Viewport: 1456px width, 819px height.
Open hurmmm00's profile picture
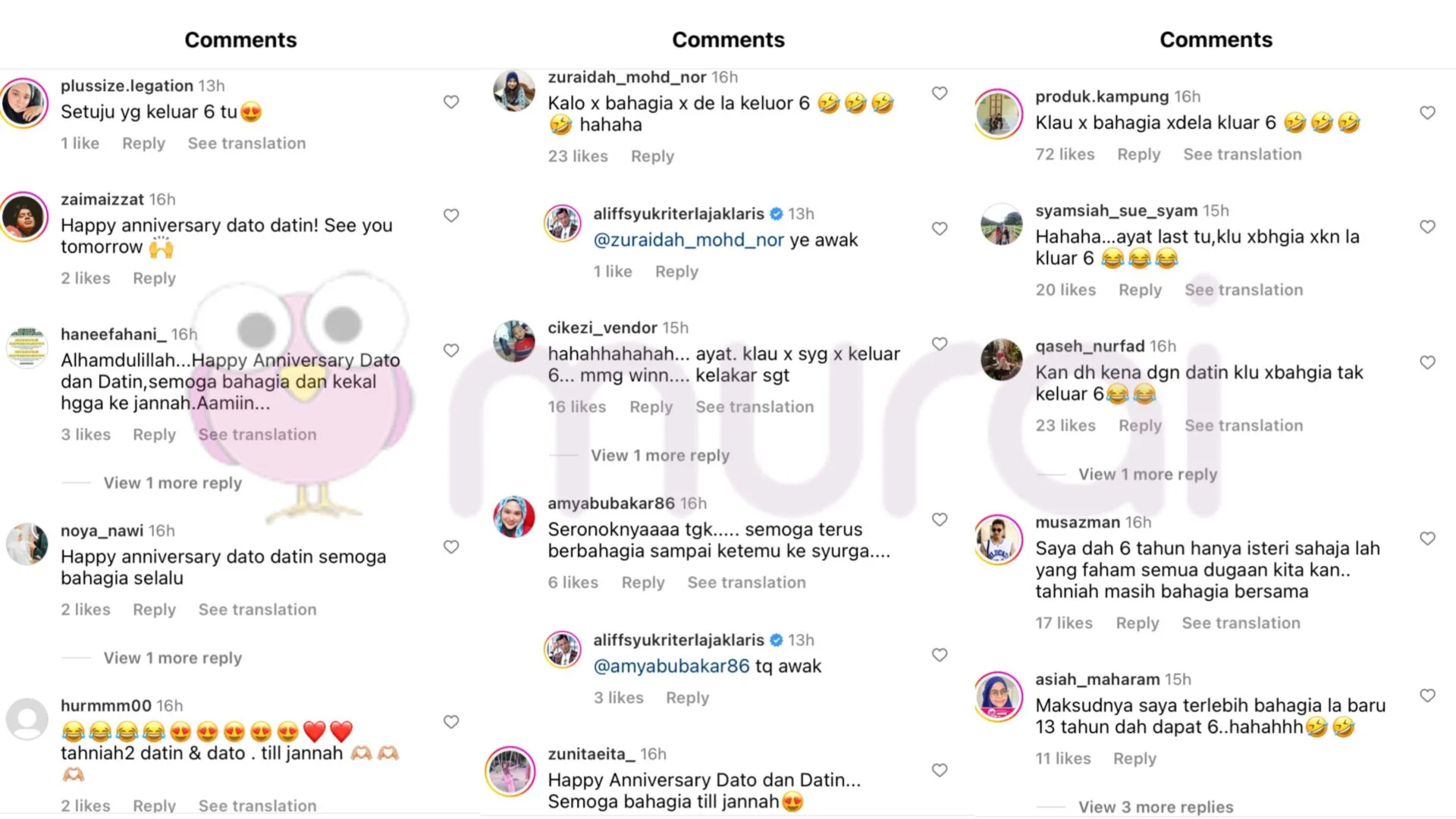[x=27, y=719]
